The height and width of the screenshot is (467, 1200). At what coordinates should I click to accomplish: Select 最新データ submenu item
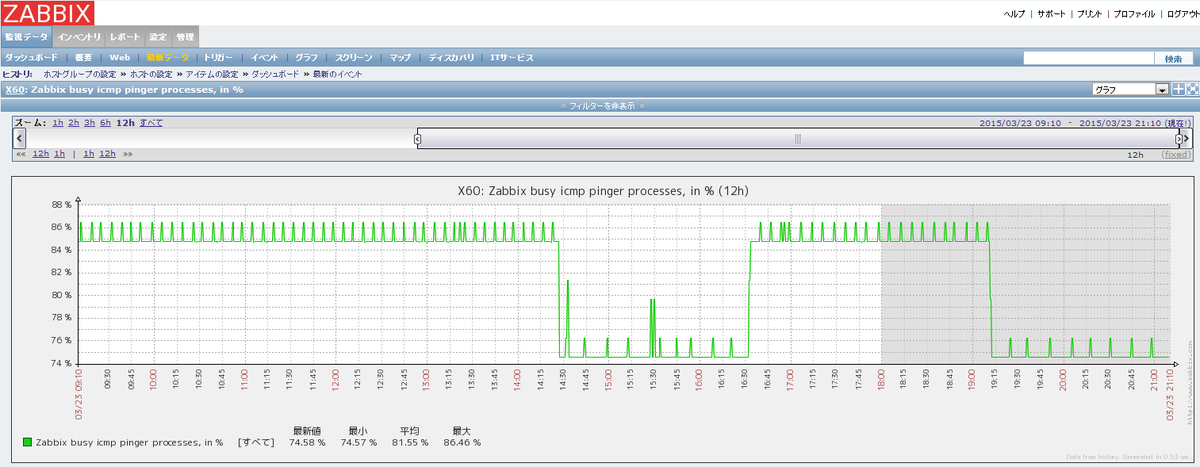[x=167, y=58]
